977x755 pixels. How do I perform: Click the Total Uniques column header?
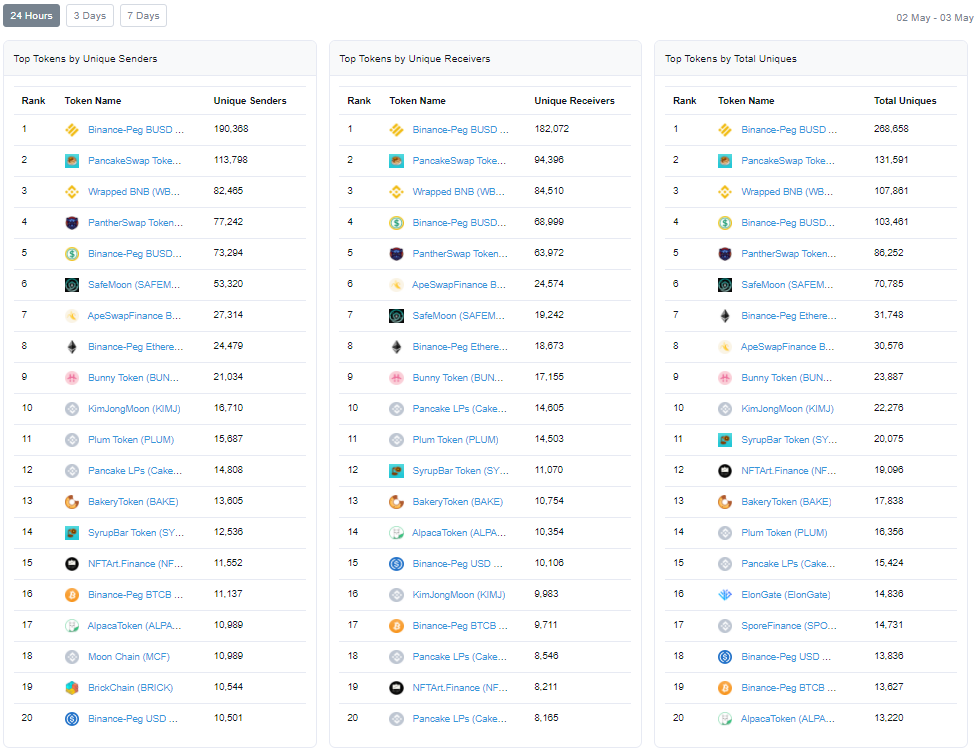905,100
